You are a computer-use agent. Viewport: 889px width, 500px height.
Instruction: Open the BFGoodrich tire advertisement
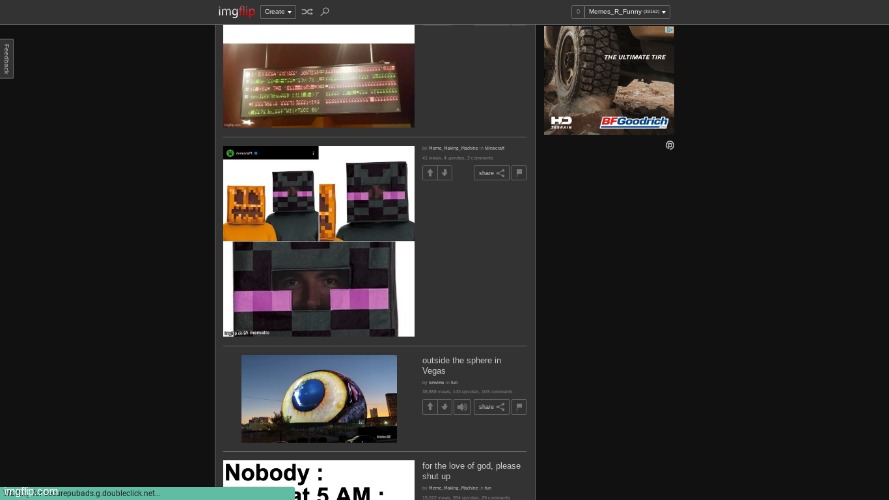(609, 80)
